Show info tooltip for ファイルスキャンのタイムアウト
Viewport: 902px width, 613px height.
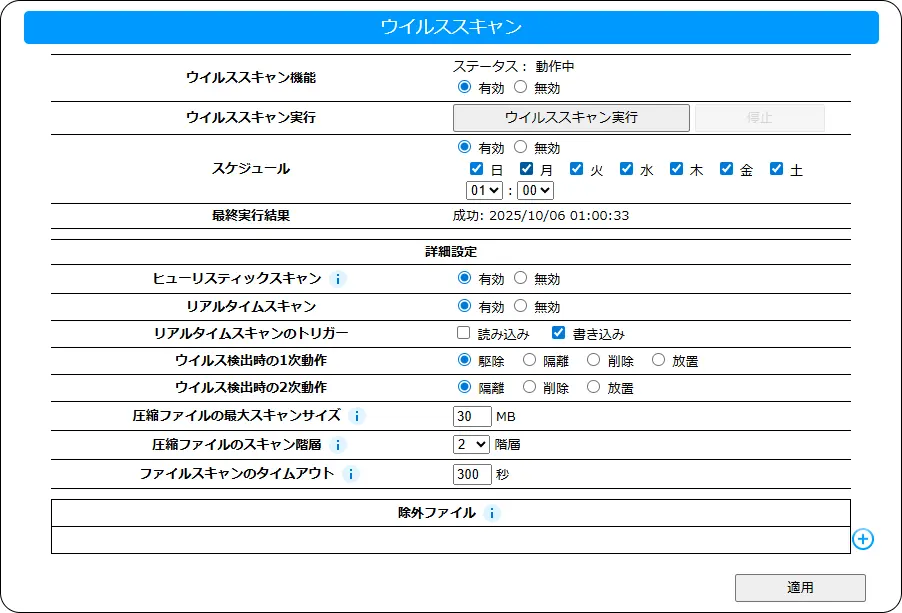[x=350, y=474]
